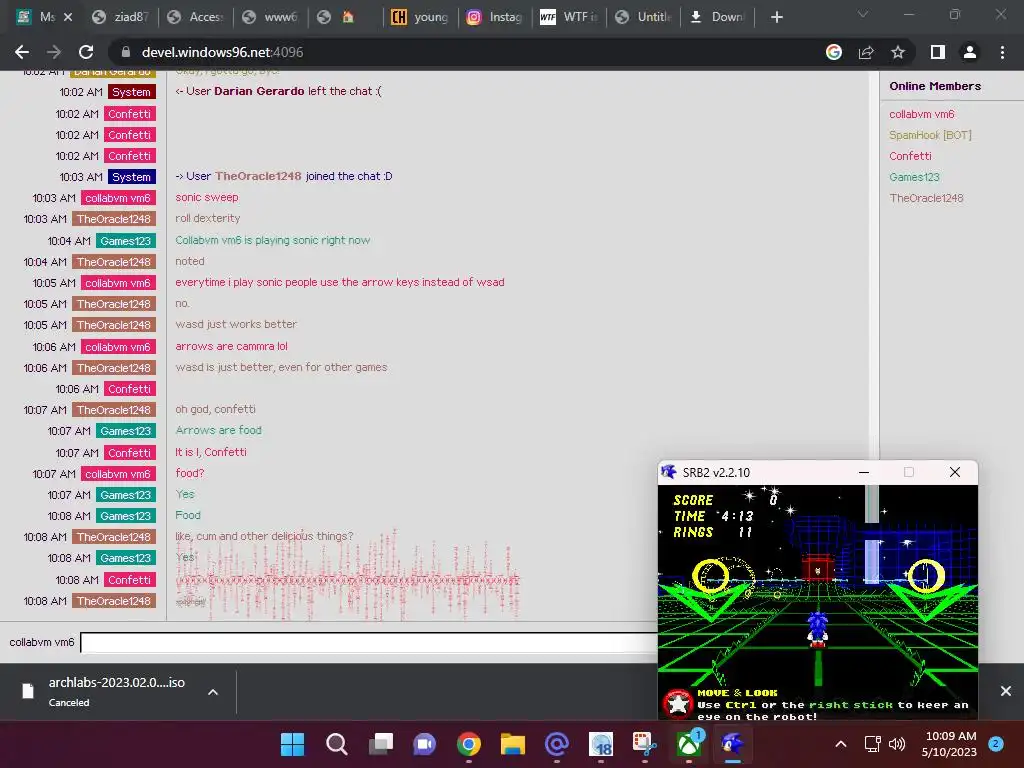This screenshot has height=768, width=1024.
Task: Open the clock showing 10:09 AM
Action: (x=949, y=744)
